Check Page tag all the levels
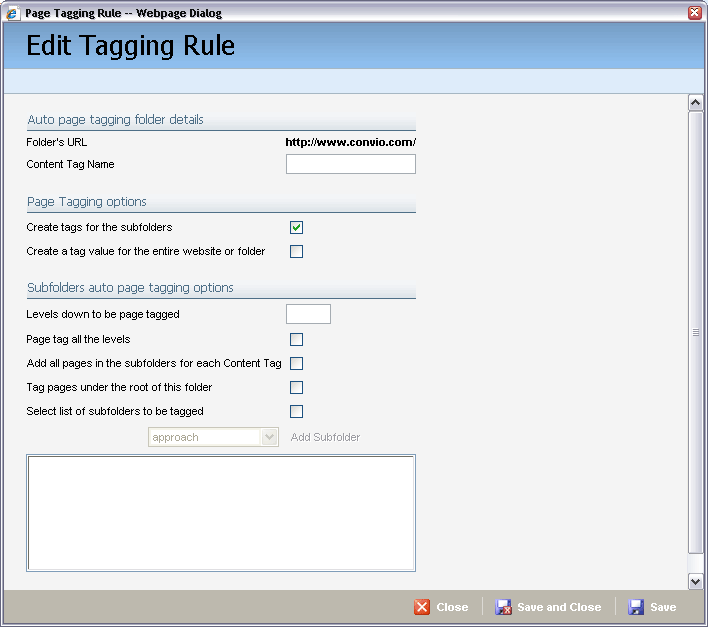Viewport: 708px width, 627px height. [x=296, y=340]
